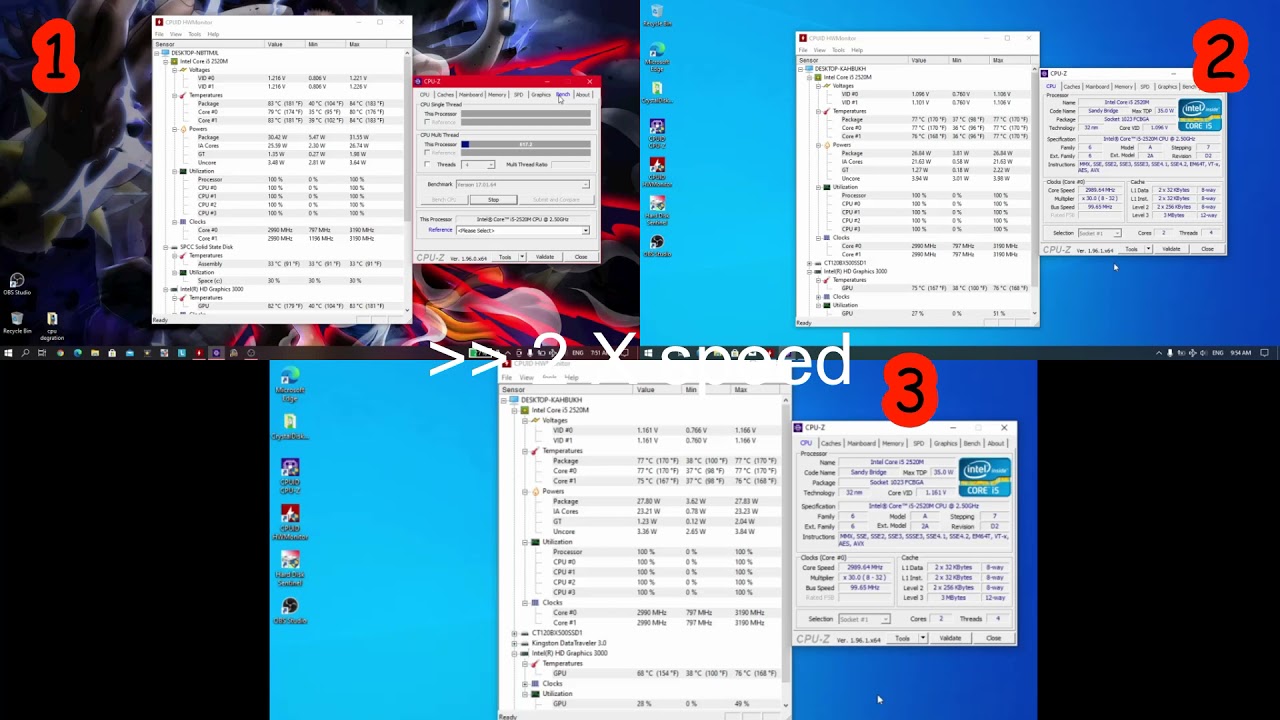Click Max column header in top-right HWMonitor
This screenshot has height=720, width=1280.
pos(1010,60)
